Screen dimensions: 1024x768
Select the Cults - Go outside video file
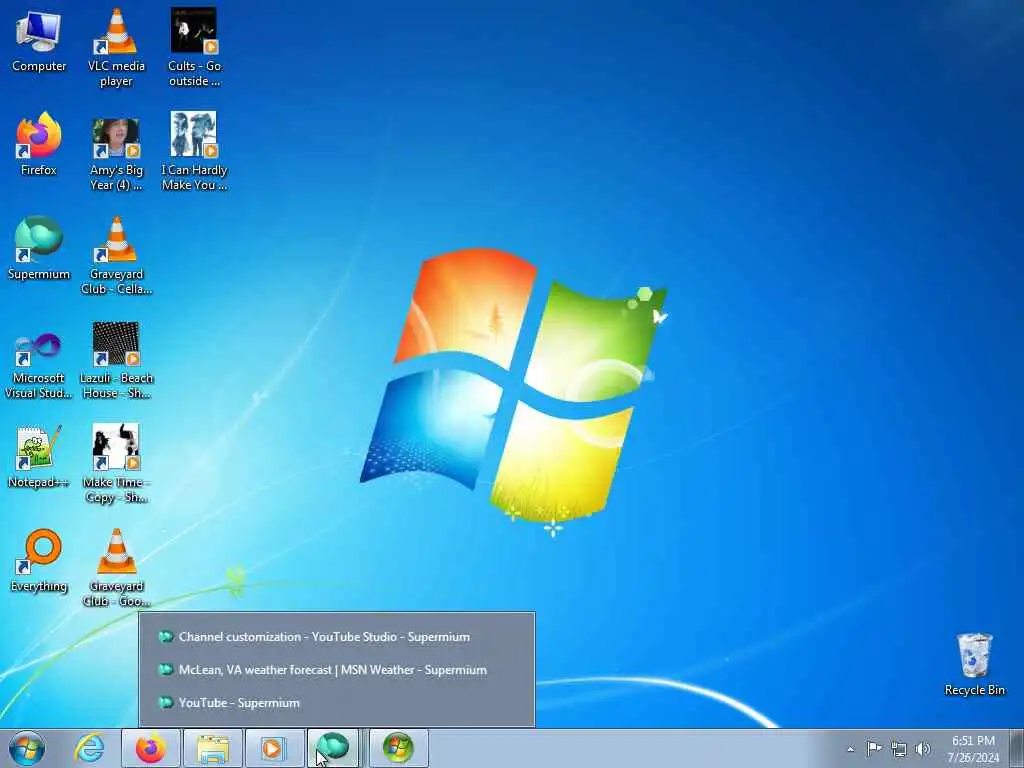tap(194, 48)
